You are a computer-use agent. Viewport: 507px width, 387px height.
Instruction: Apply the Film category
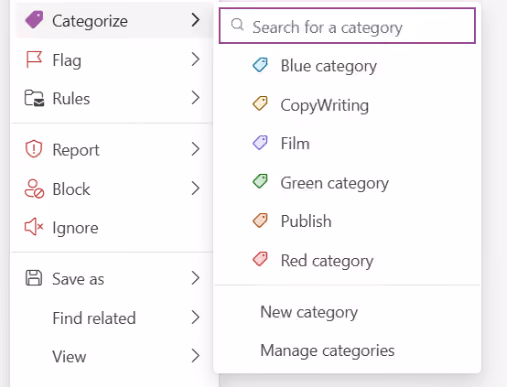click(x=347, y=143)
